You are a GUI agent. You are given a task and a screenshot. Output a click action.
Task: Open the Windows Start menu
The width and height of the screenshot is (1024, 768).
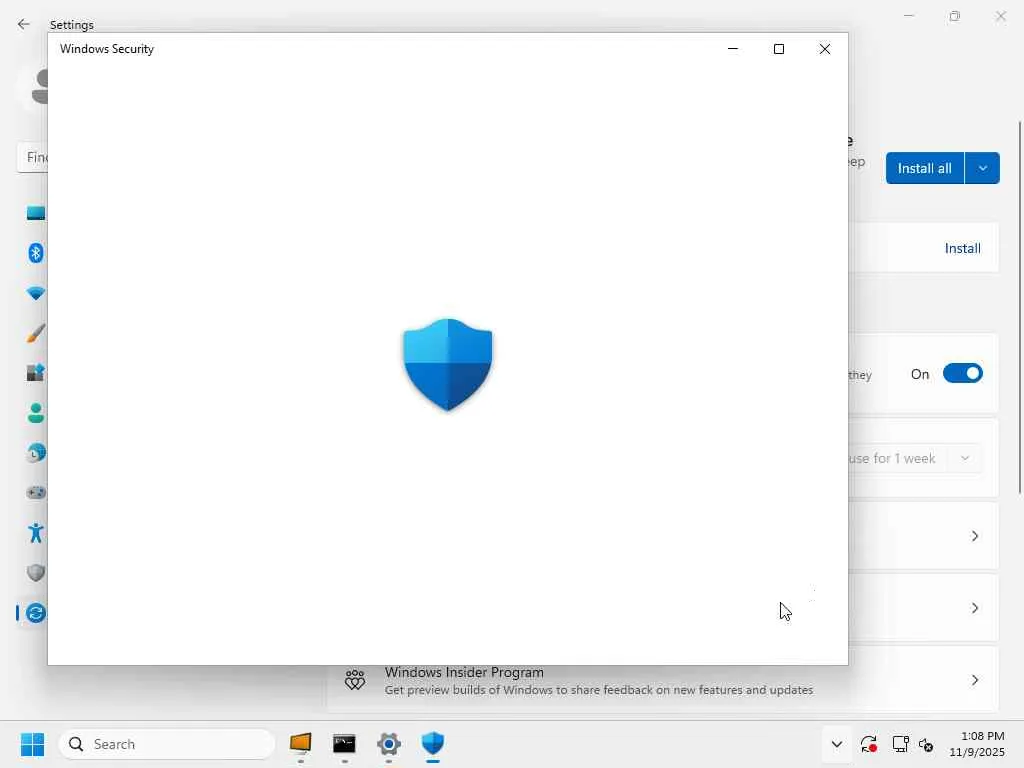click(x=32, y=744)
